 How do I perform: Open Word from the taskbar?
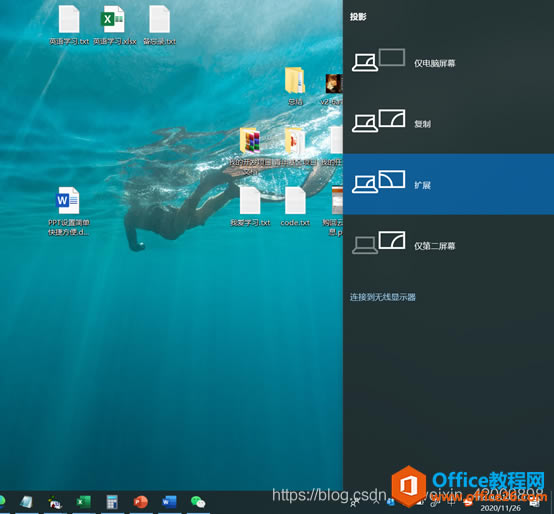(169, 502)
